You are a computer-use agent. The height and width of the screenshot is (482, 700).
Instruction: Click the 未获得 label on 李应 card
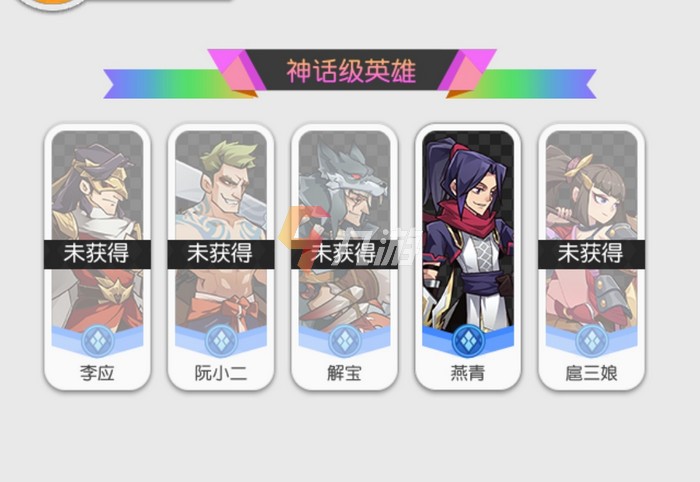[97, 253]
